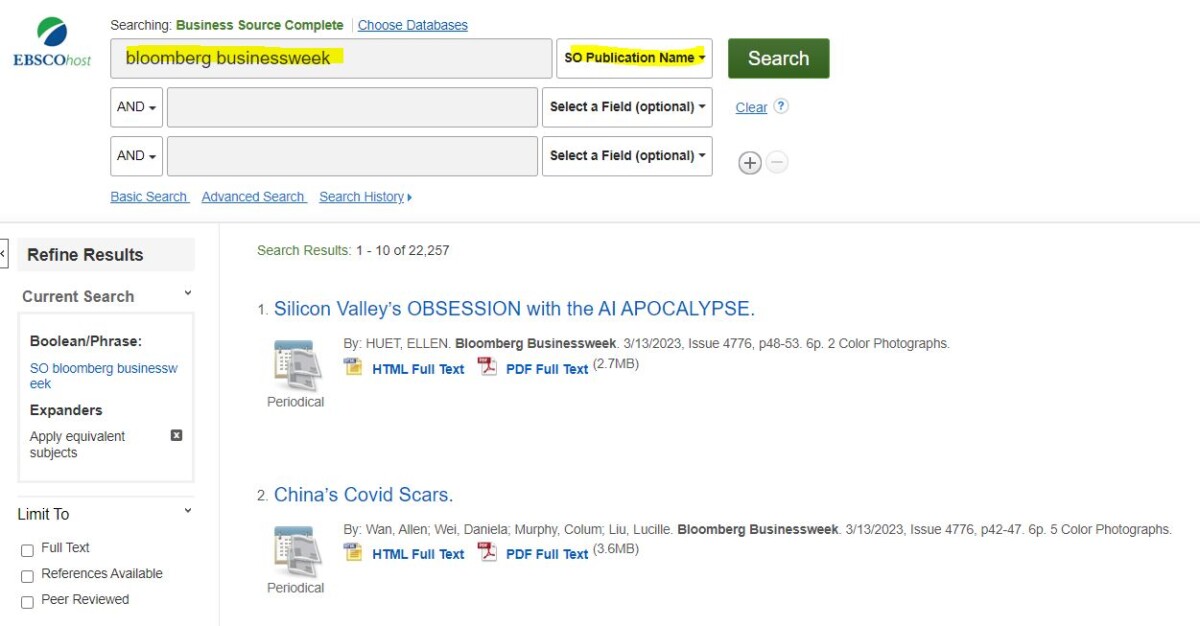Switch to Basic Search

click(149, 197)
